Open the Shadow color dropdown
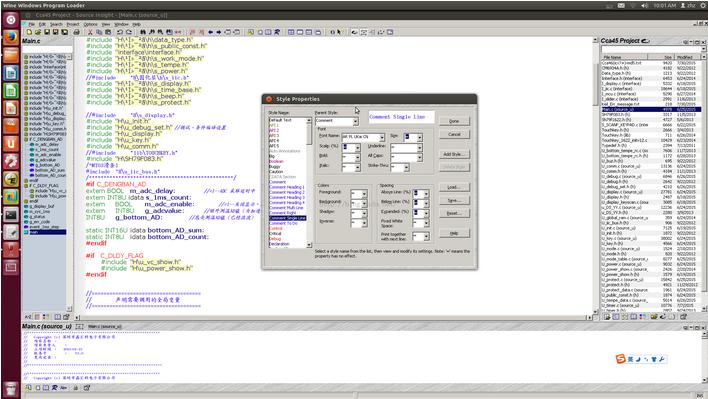Screen dimensions: 708x399 click(x=364, y=213)
